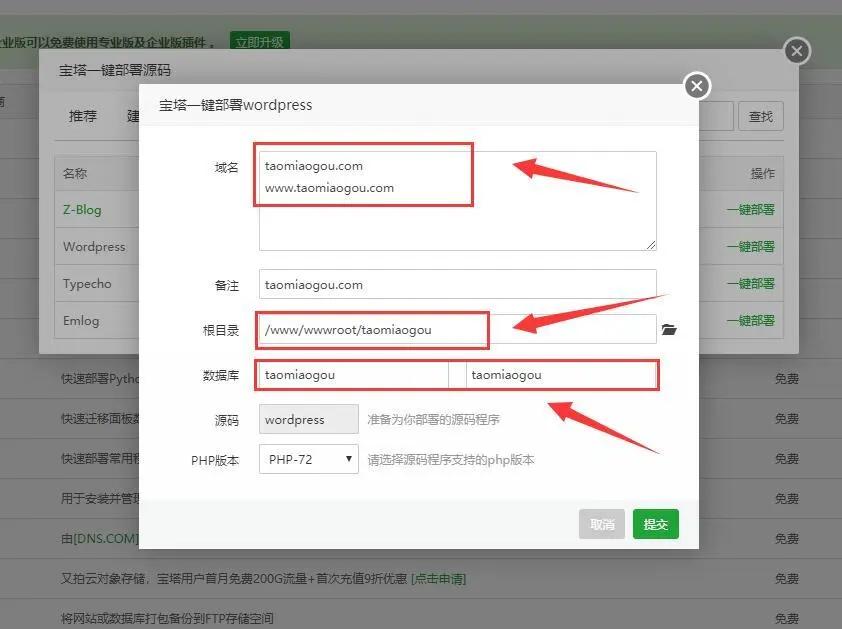Select the 推荐 tab in source window
842x629 pixels.
pos(83,116)
